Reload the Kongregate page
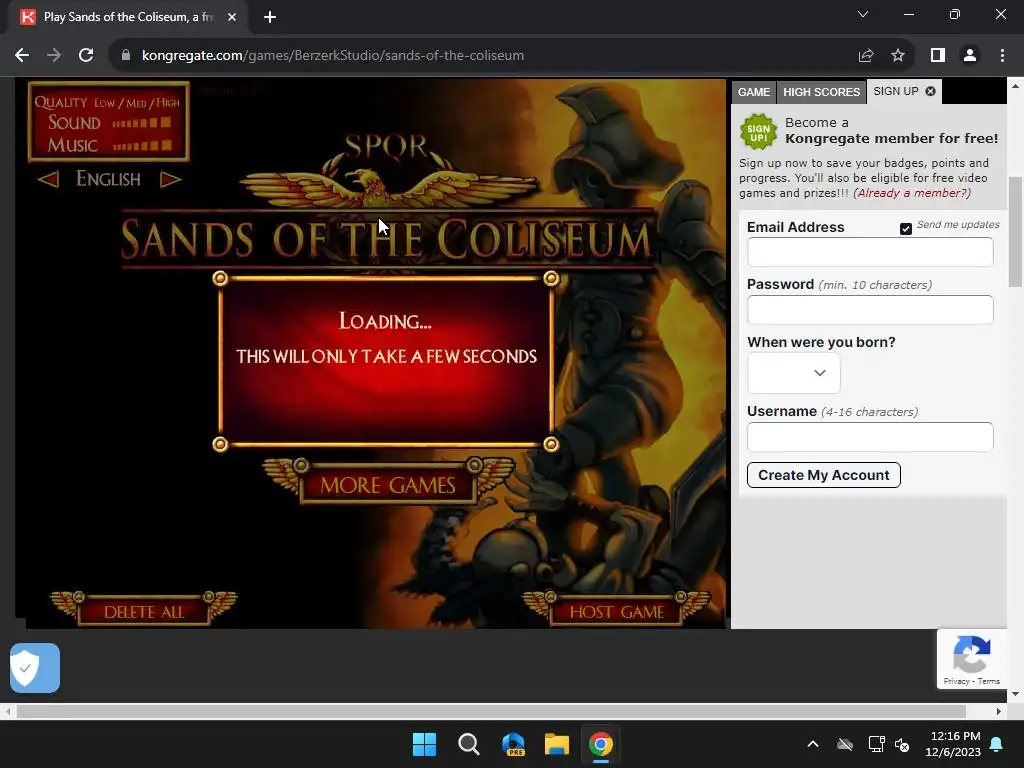 click(86, 56)
